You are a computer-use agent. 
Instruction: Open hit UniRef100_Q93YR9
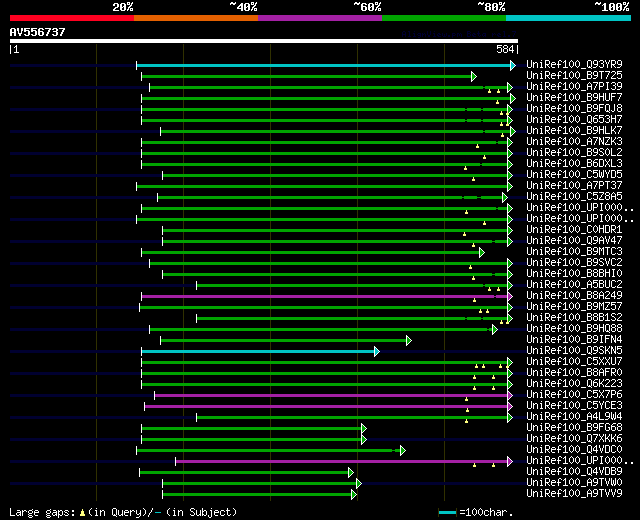574,64
